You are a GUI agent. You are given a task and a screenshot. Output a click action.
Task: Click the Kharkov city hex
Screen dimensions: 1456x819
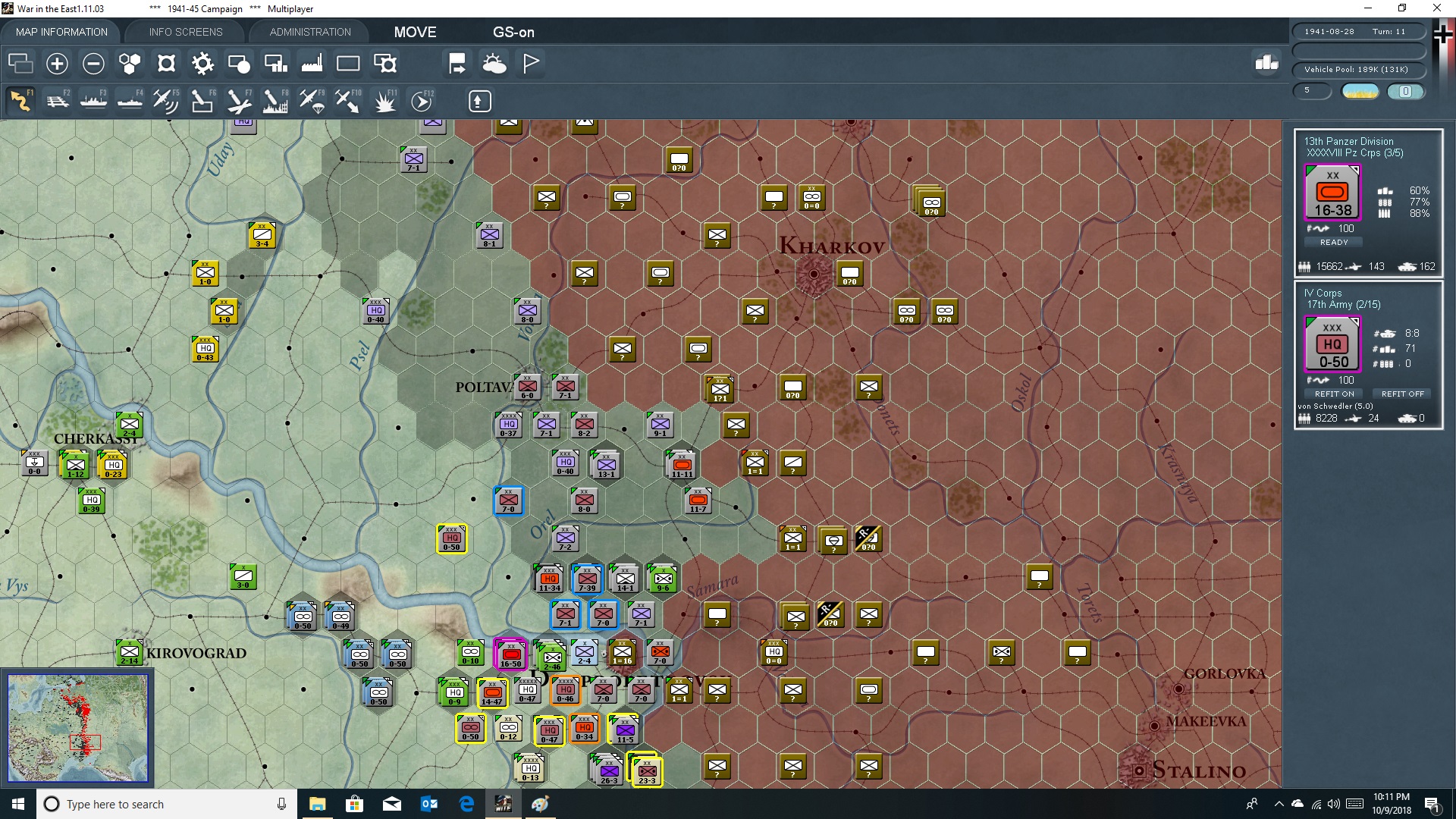[814, 274]
